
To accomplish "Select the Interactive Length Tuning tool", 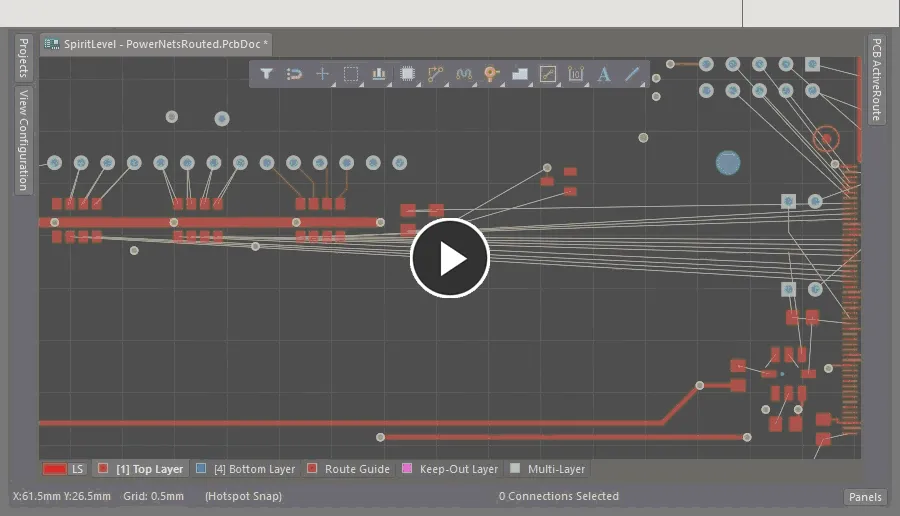I will (x=464, y=74).
